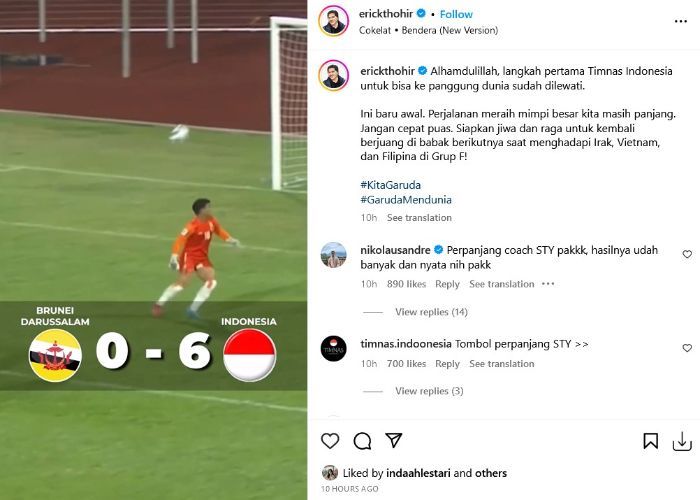Expand View replies (14)

point(431,312)
